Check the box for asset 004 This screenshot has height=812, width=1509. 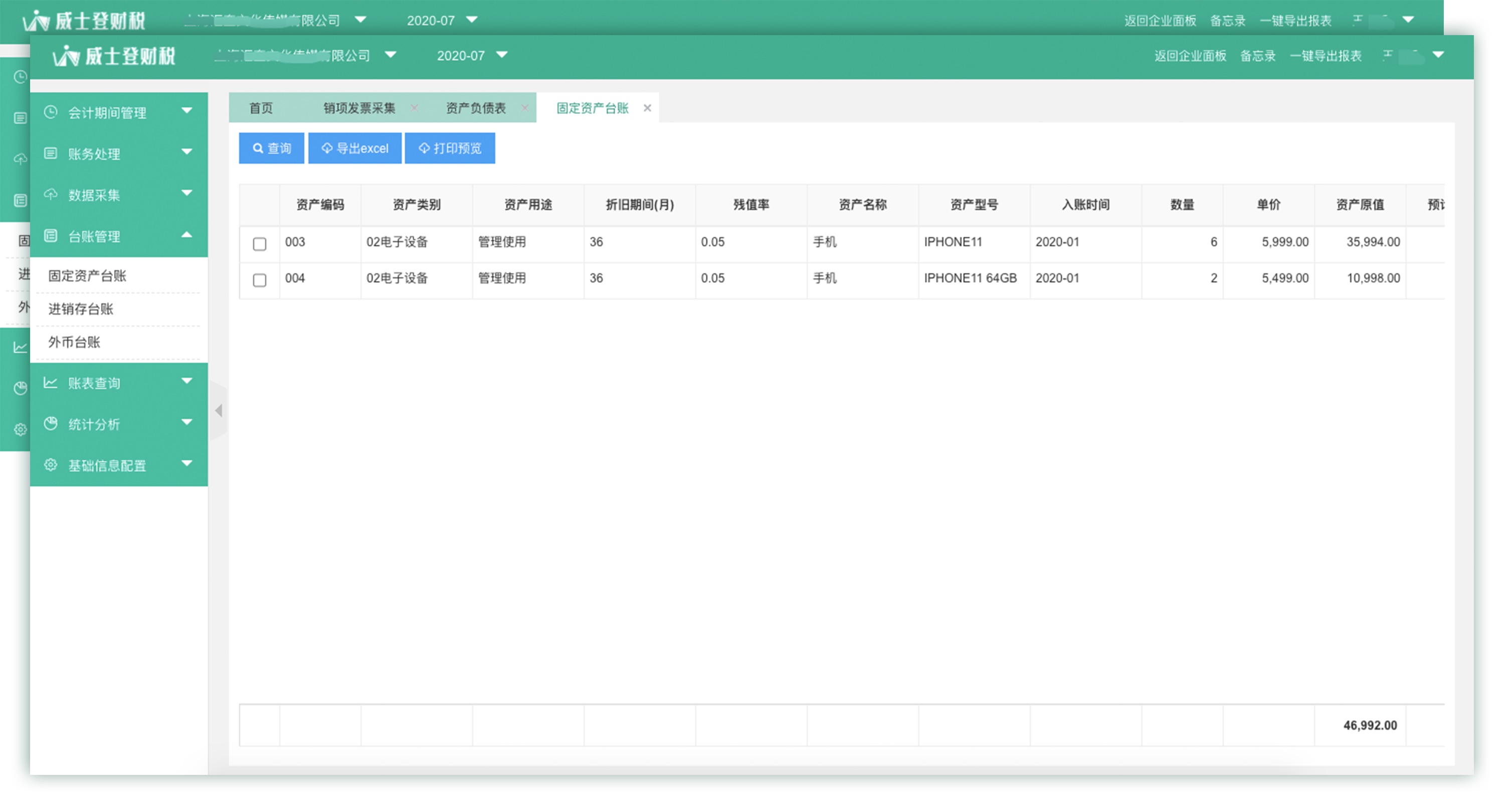click(260, 280)
